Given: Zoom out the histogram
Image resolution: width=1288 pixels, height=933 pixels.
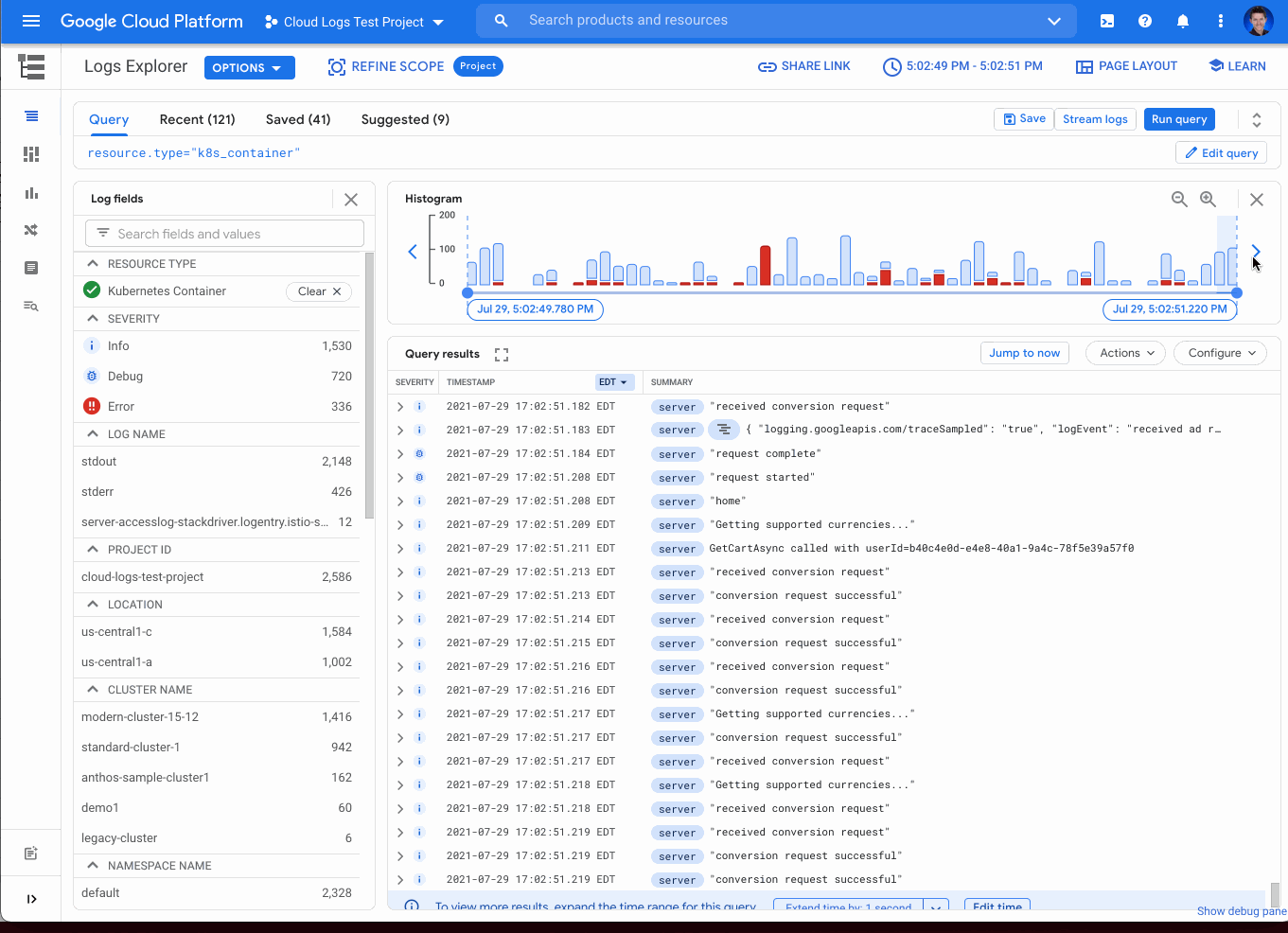Looking at the screenshot, I should (1179, 199).
